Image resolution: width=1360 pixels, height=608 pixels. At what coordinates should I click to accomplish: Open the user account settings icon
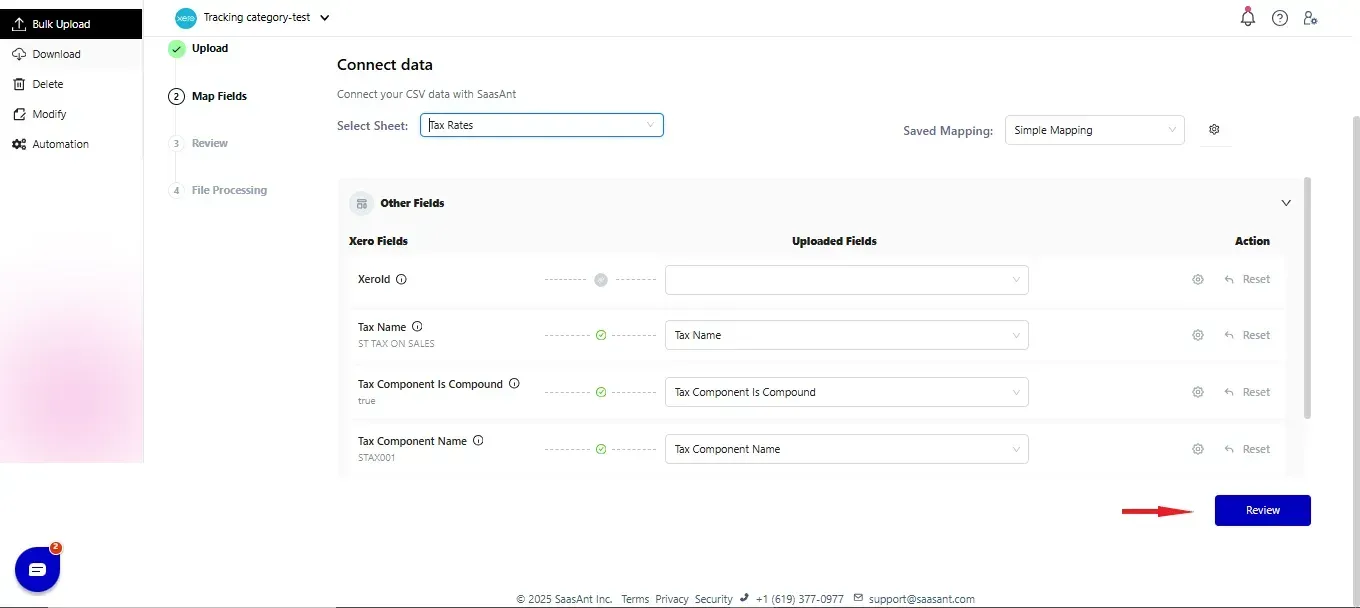[x=1310, y=18]
